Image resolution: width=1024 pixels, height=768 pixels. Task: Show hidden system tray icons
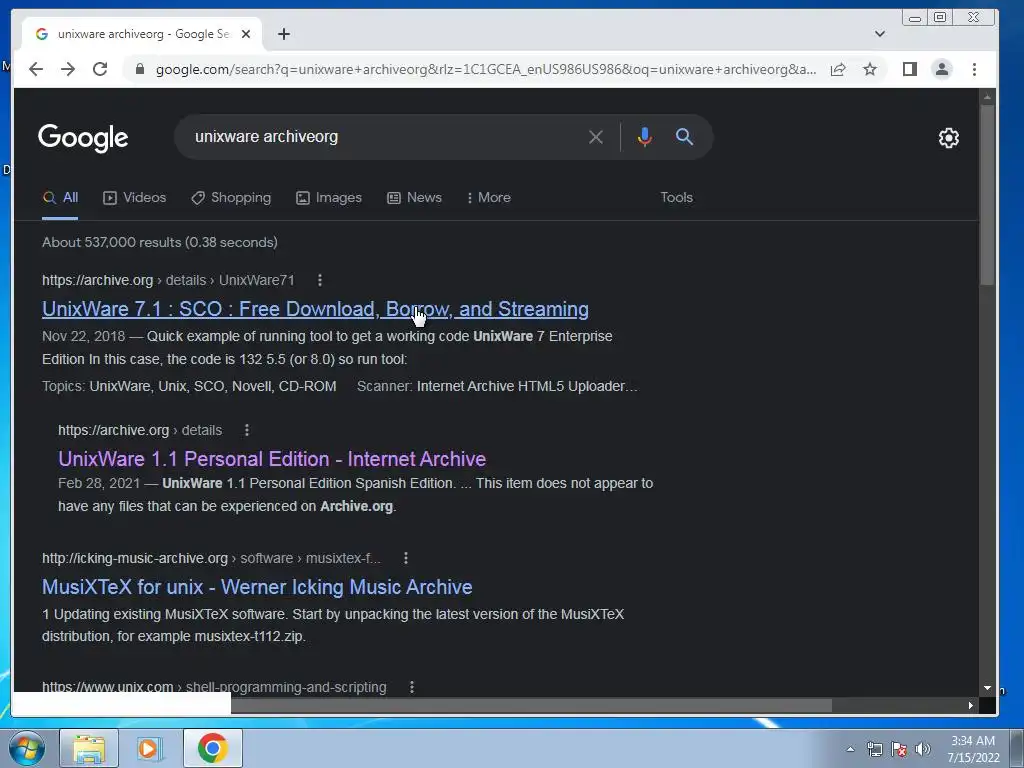[850, 749]
